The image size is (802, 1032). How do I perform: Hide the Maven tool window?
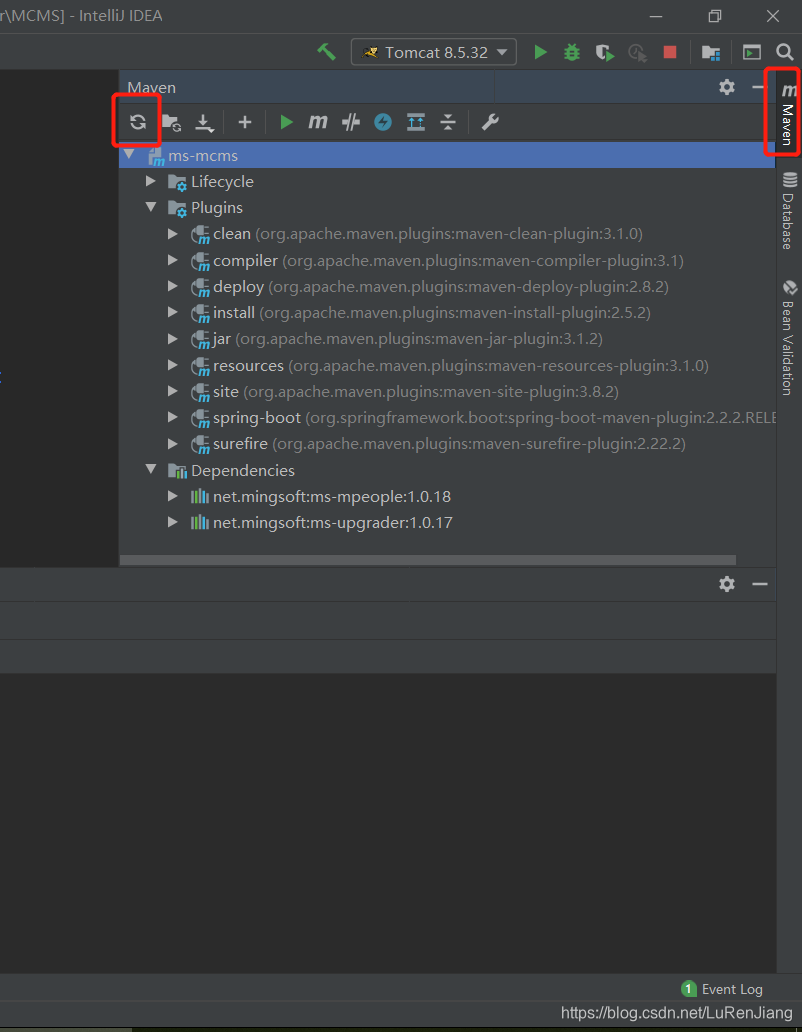(x=758, y=87)
